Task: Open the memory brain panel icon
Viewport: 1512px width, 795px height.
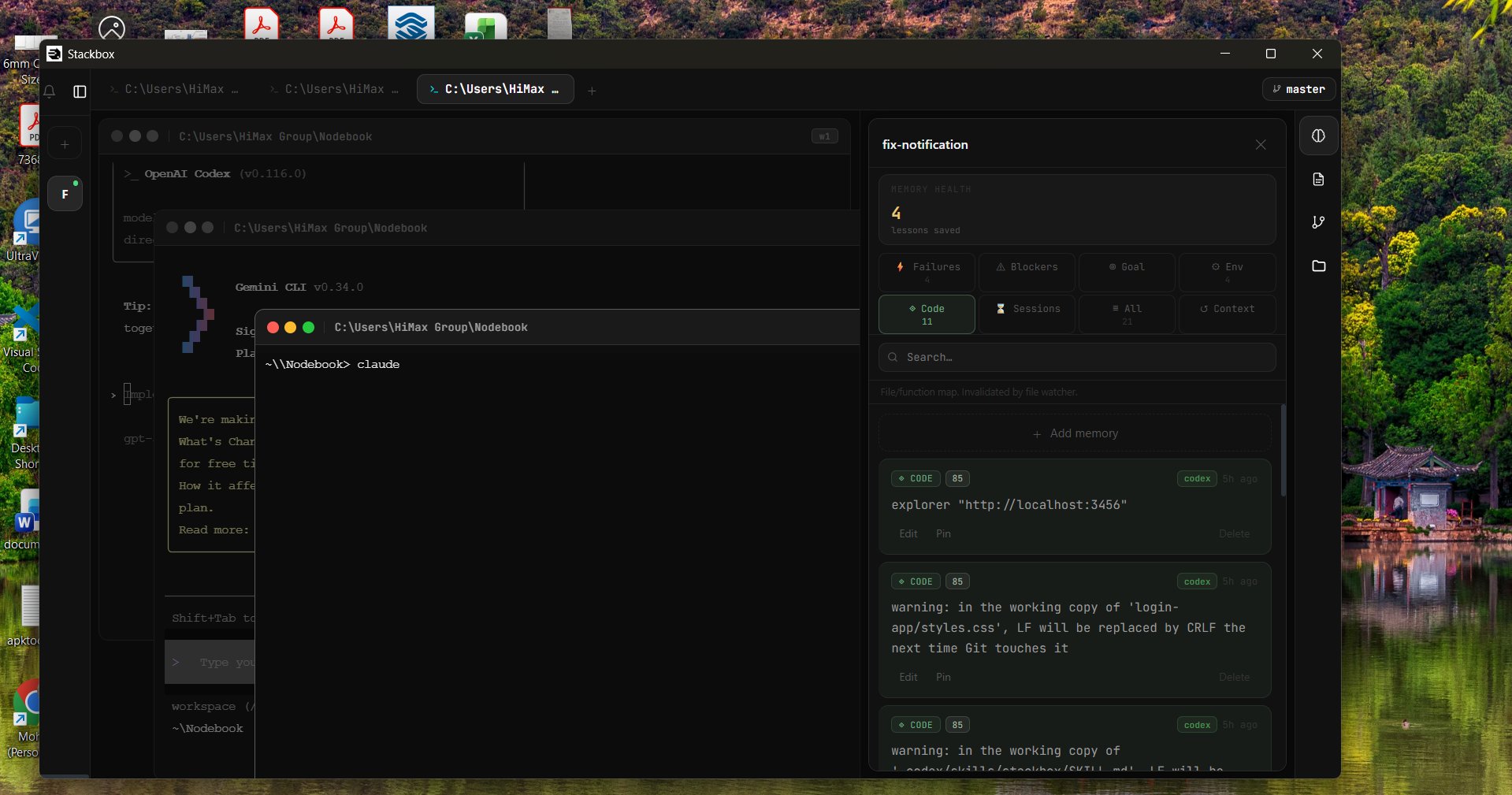Action: 1318,136
